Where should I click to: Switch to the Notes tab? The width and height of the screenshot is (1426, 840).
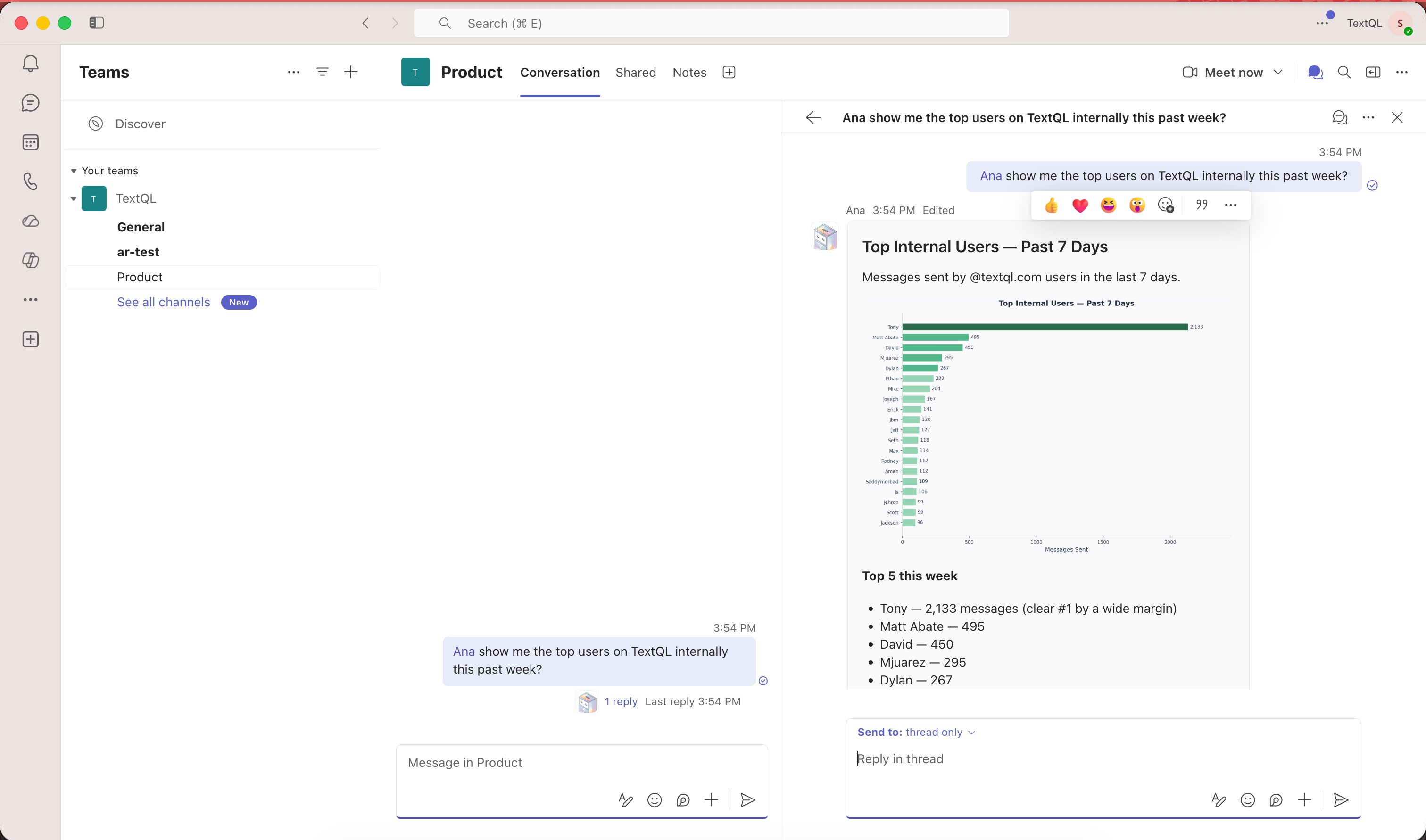689,73
